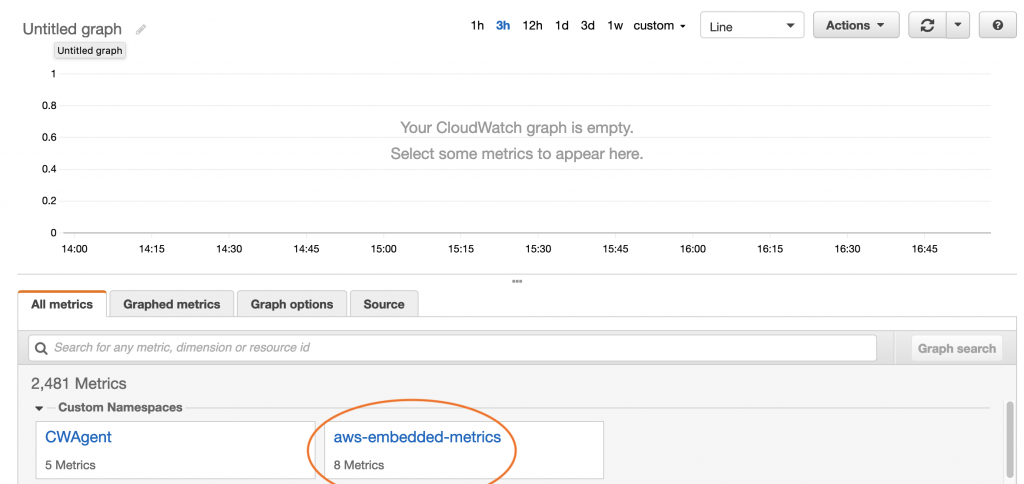The height and width of the screenshot is (484, 1024).
Task: Open refresh interval dropdown arrow
Action: pyautogui.click(x=958, y=25)
